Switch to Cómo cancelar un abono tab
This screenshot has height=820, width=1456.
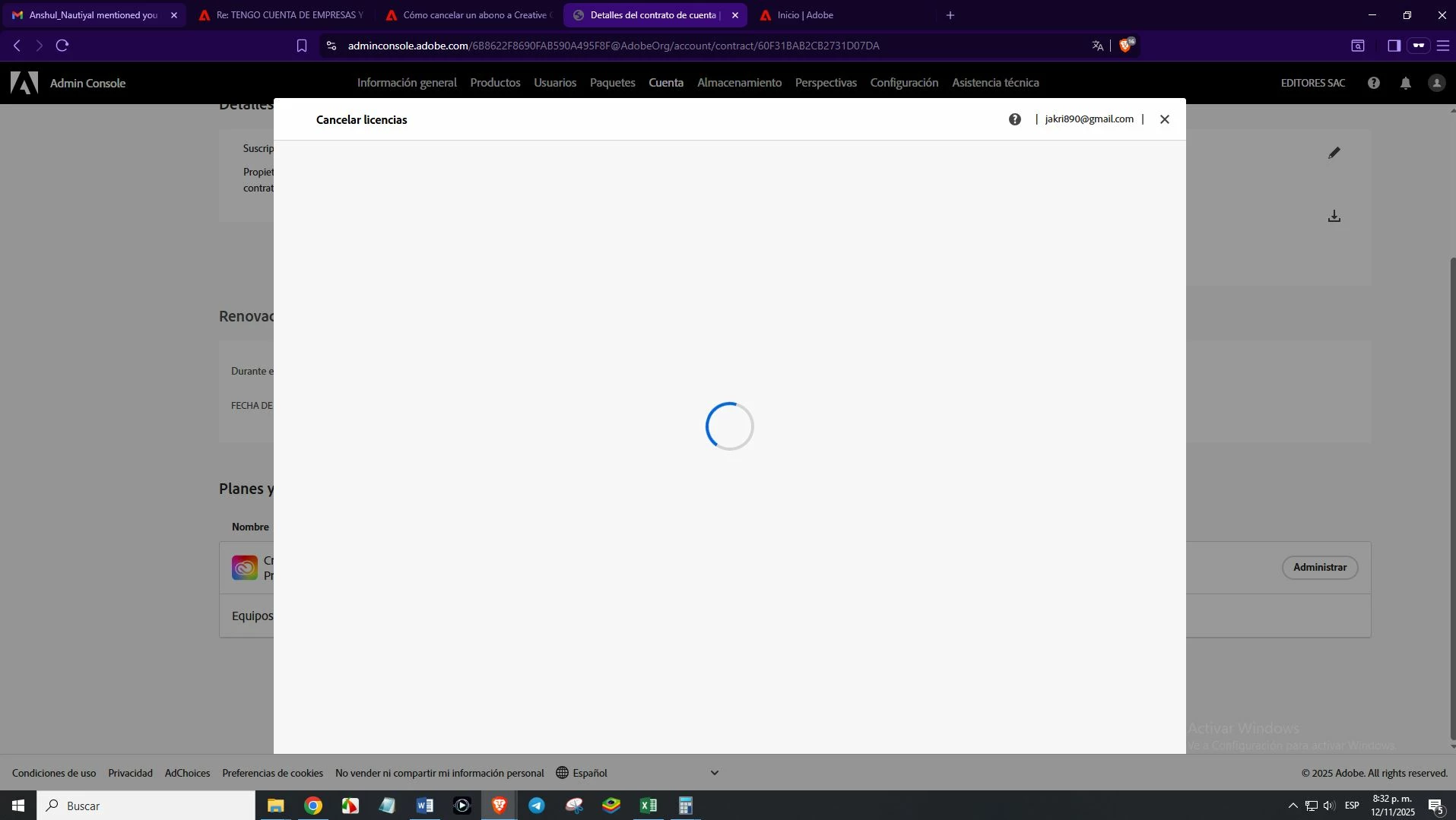(x=468, y=15)
